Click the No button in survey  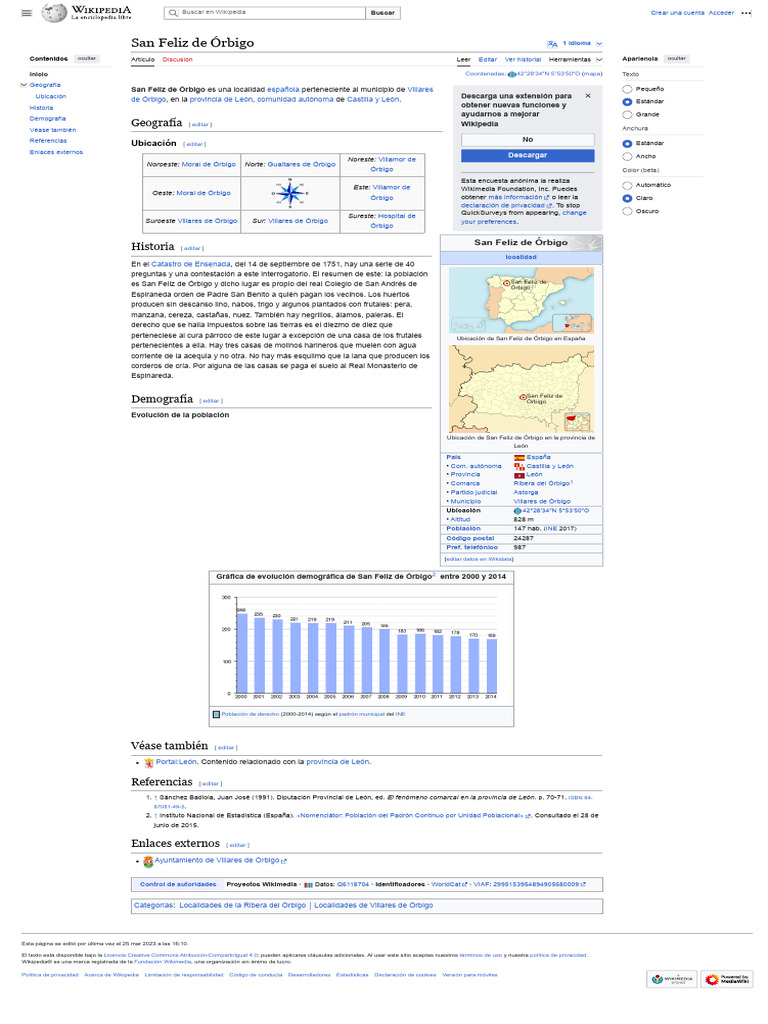coord(528,140)
